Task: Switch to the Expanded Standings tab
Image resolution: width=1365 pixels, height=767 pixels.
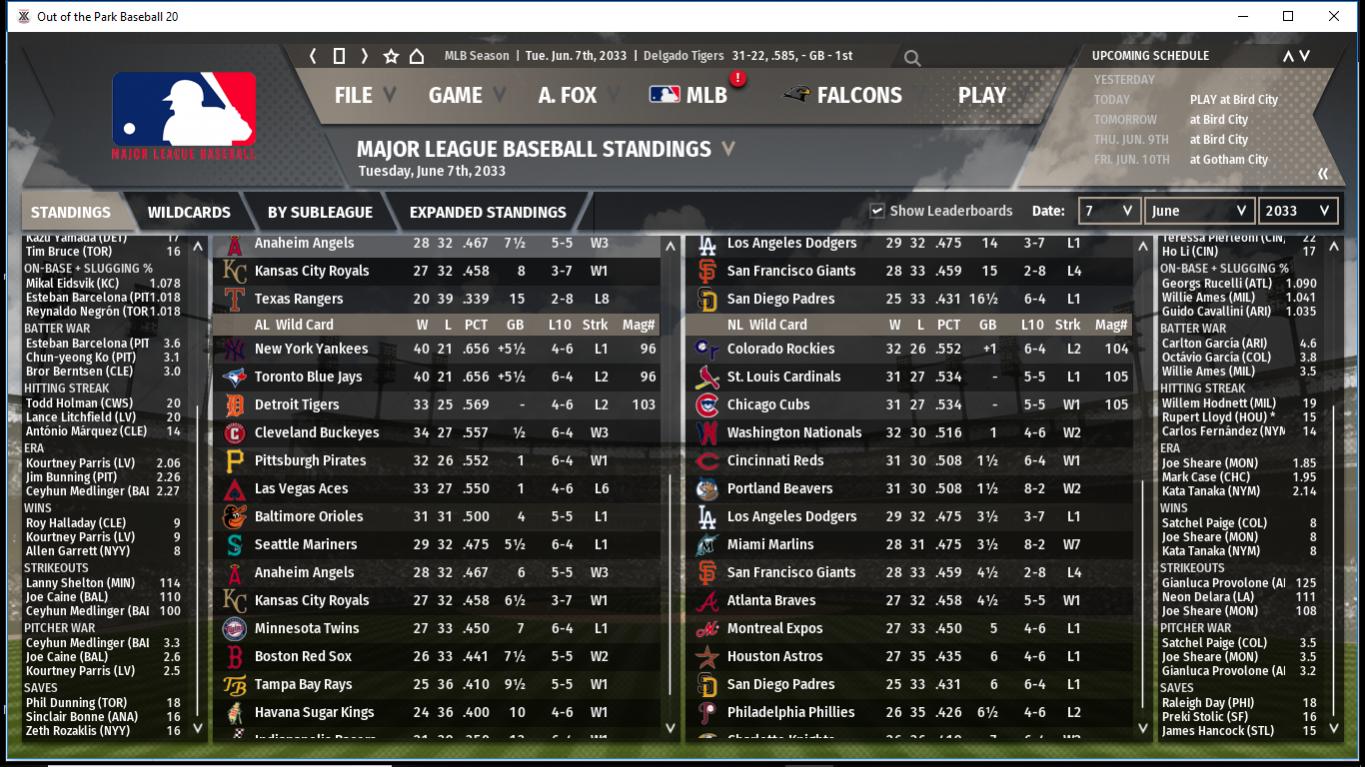Action: click(x=488, y=212)
